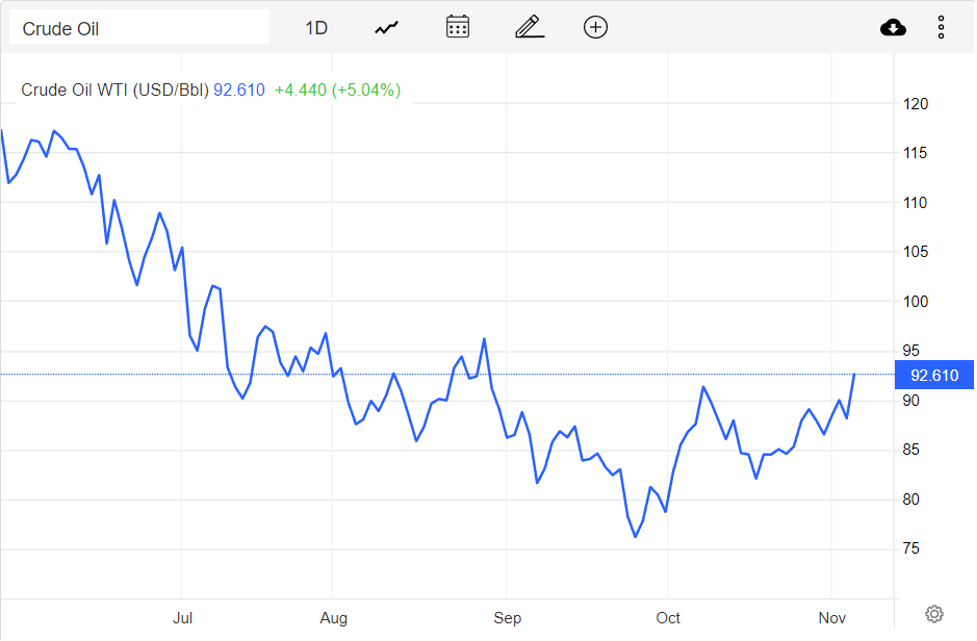
Task: Select the Nov marker on time axis
Action: coord(832,618)
